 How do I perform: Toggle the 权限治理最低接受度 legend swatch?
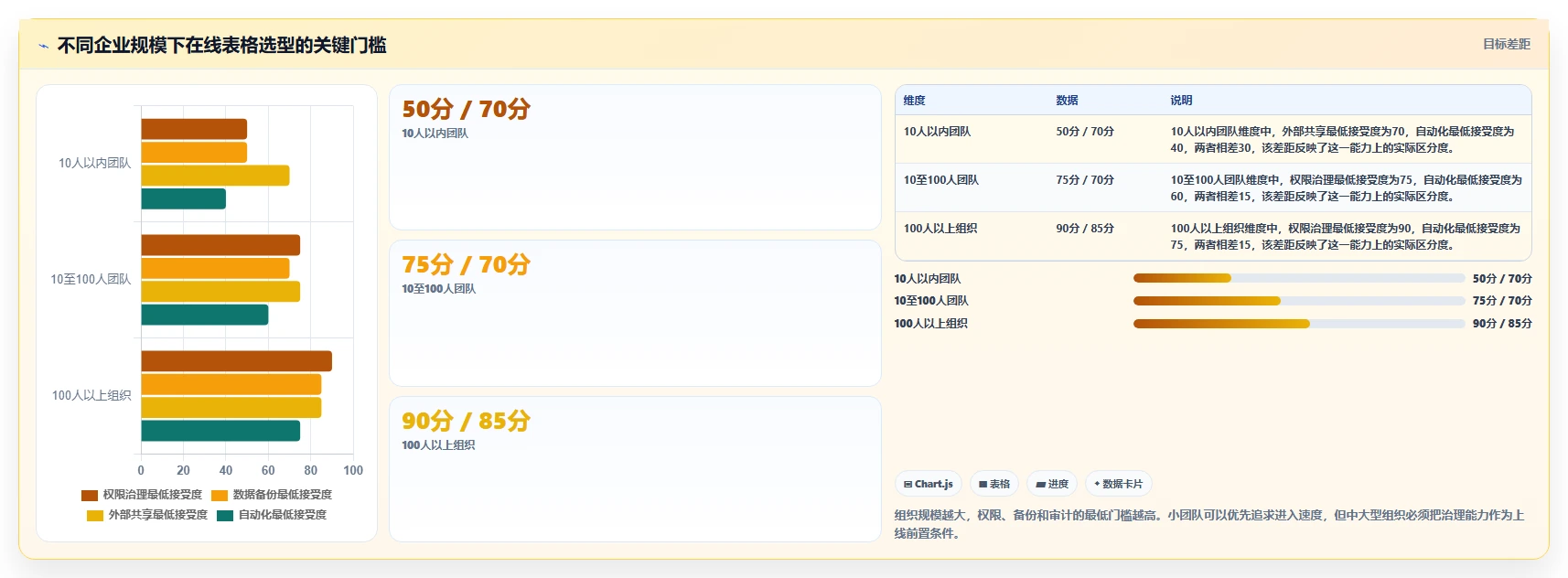tap(90, 495)
